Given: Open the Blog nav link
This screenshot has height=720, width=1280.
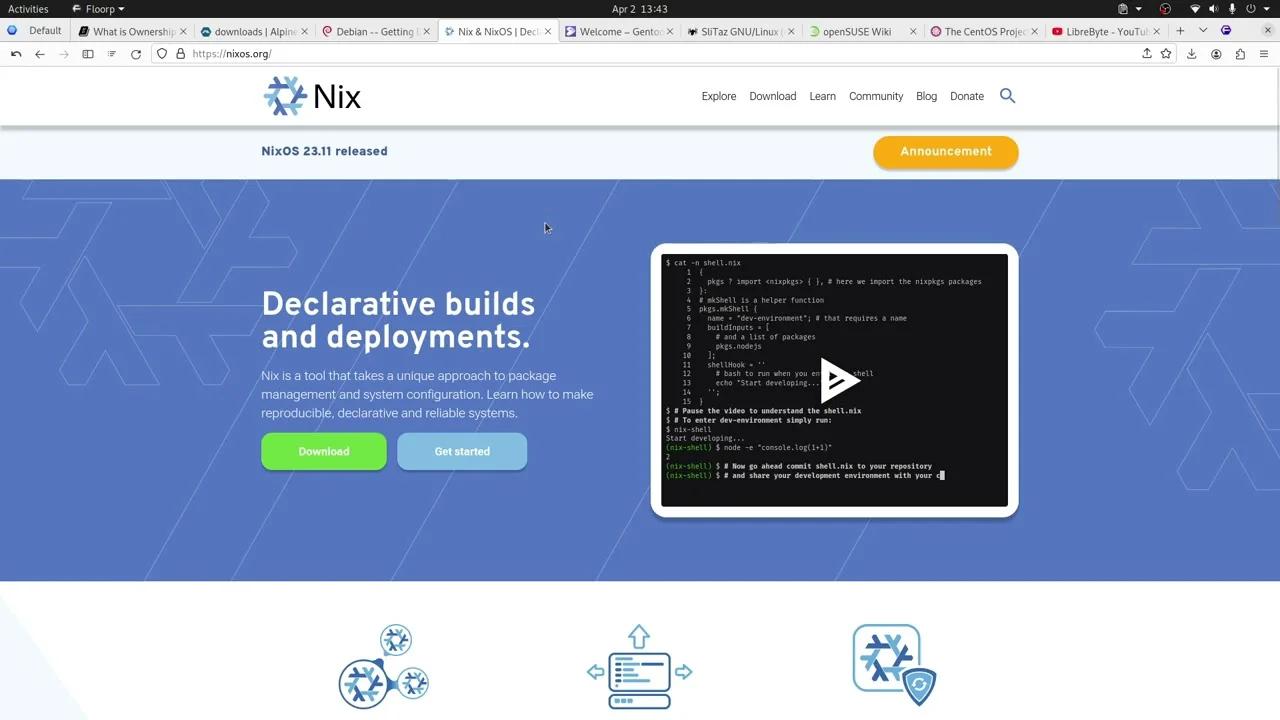Looking at the screenshot, I should [927, 96].
